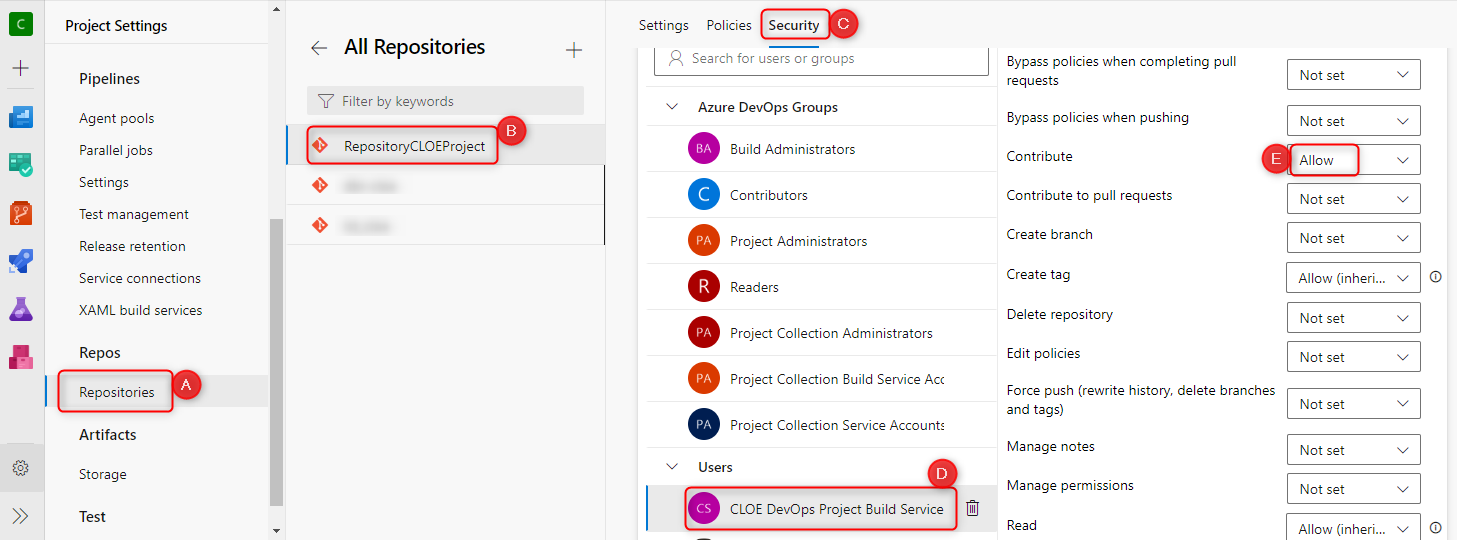Go back using the All Repositories arrow
Screen dimensions: 1457x540
(319, 48)
